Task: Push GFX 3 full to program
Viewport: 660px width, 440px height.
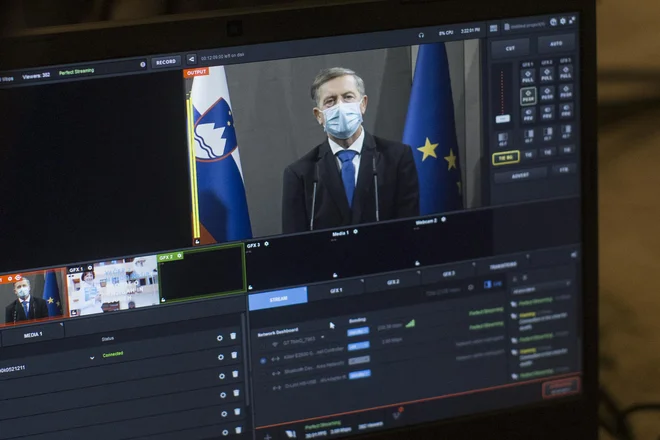Action: click(x=565, y=72)
